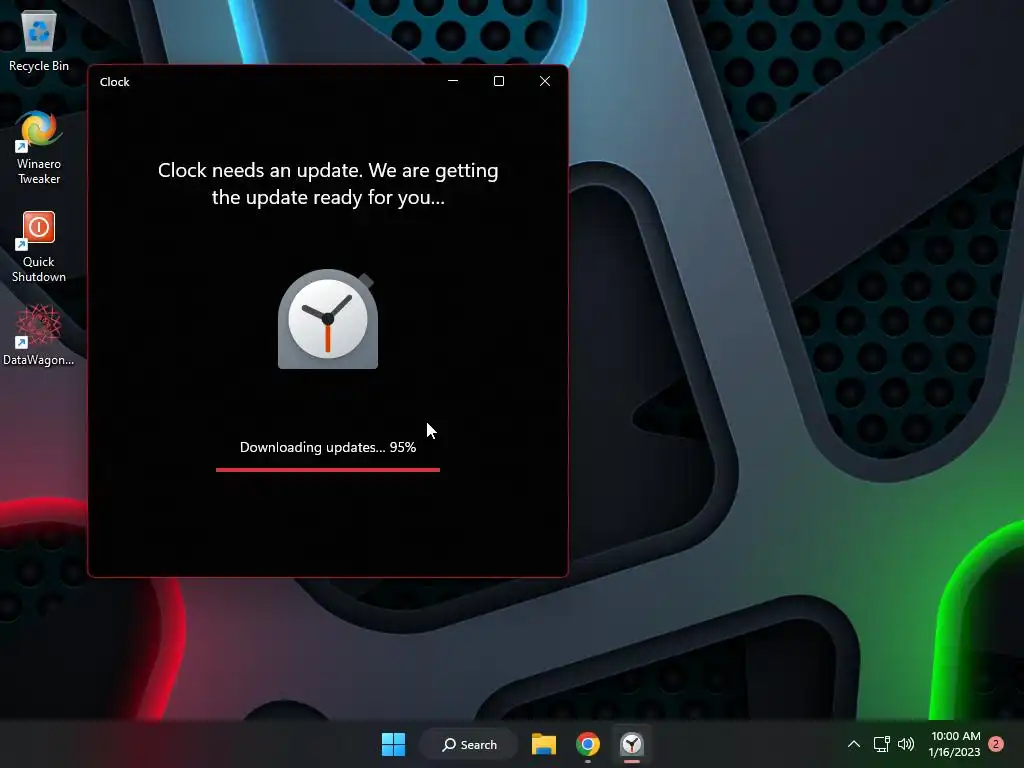Click the taskbar Search box
This screenshot has height=768, width=1024.
[x=469, y=744]
